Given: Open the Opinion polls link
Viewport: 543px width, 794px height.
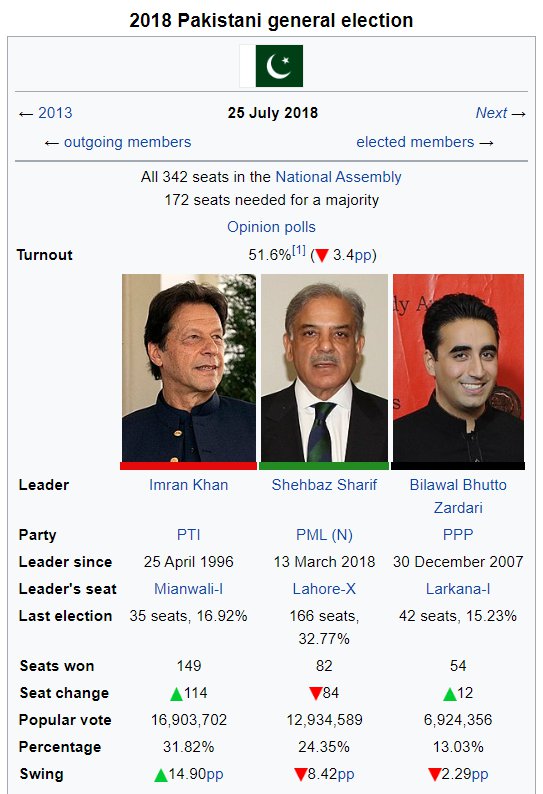Looking at the screenshot, I should [x=271, y=227].
